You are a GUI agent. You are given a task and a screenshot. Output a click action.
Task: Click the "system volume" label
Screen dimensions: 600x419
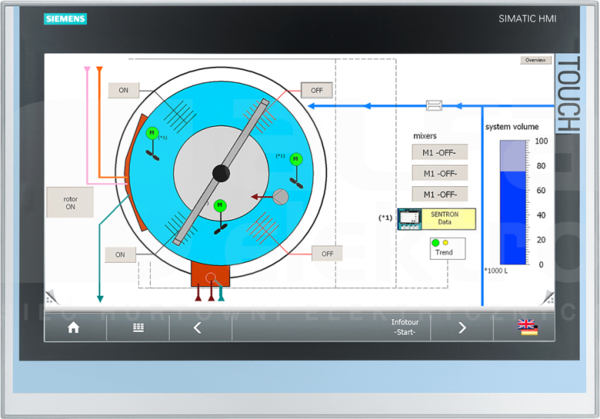pyautogui.click(x=512, y=127)
